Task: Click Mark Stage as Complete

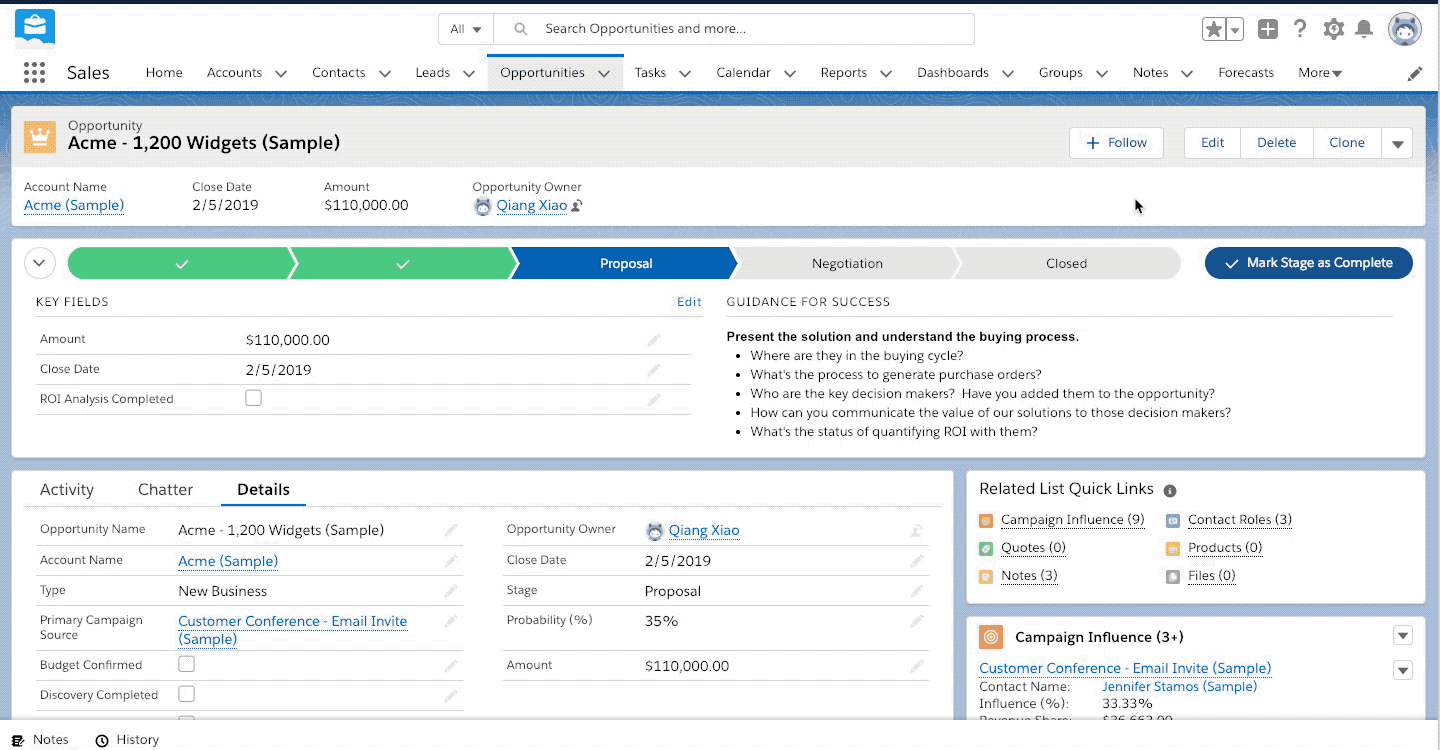Action: pos(1309,263)
